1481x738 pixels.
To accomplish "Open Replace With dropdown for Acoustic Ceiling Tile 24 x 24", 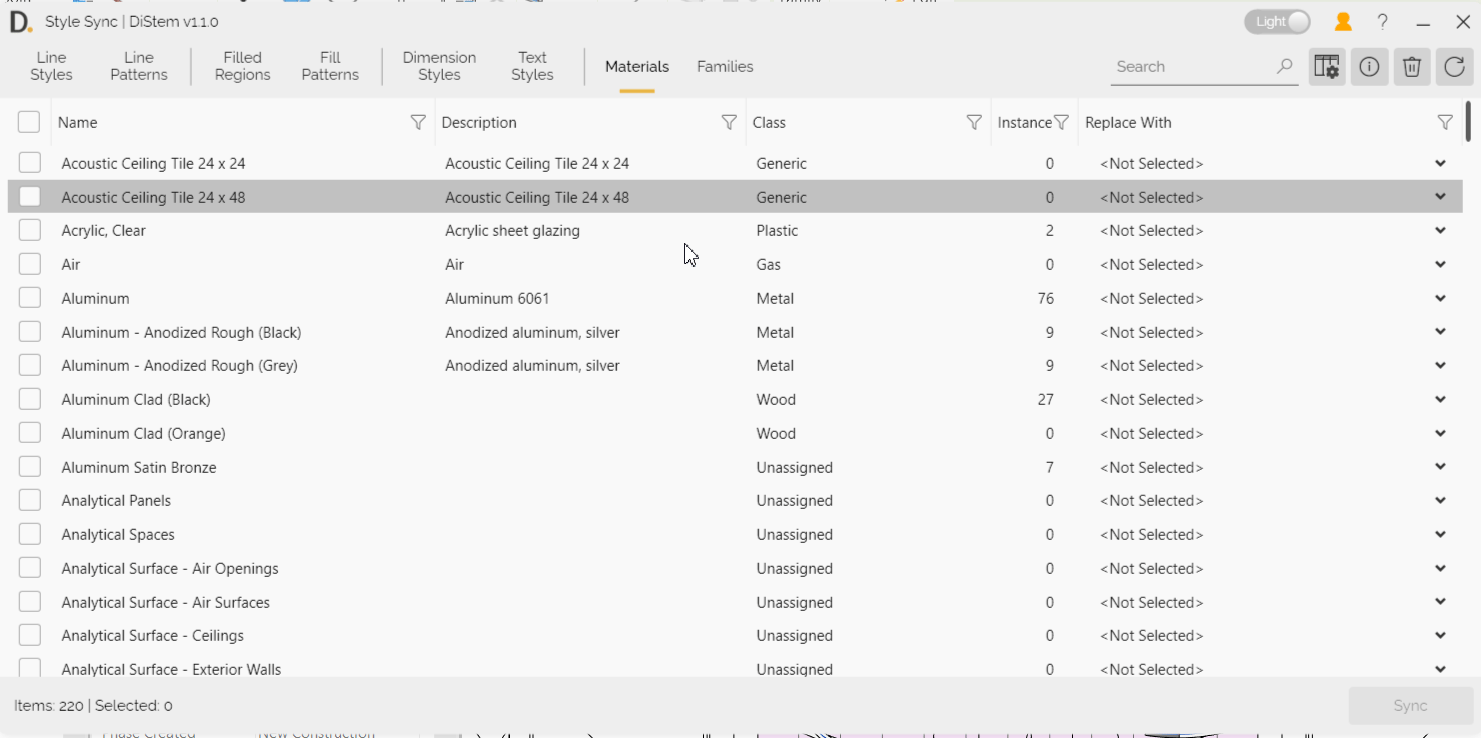I will pyautogui.click(x=1440, y=163).
